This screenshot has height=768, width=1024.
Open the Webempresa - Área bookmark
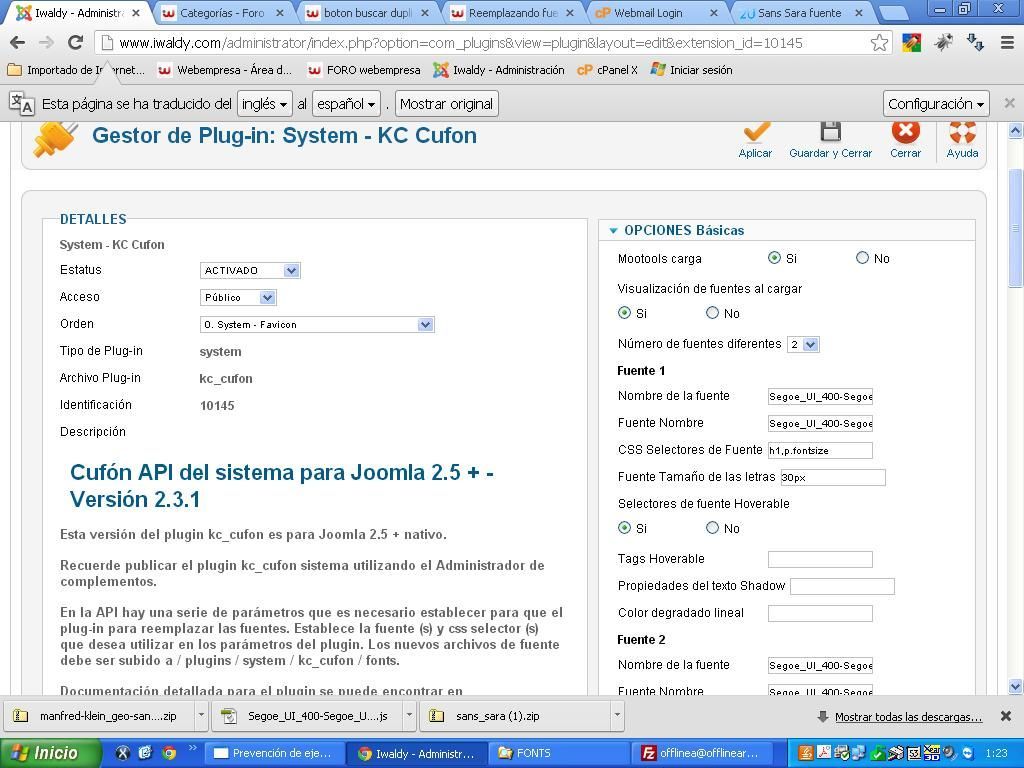coord(225,70)
